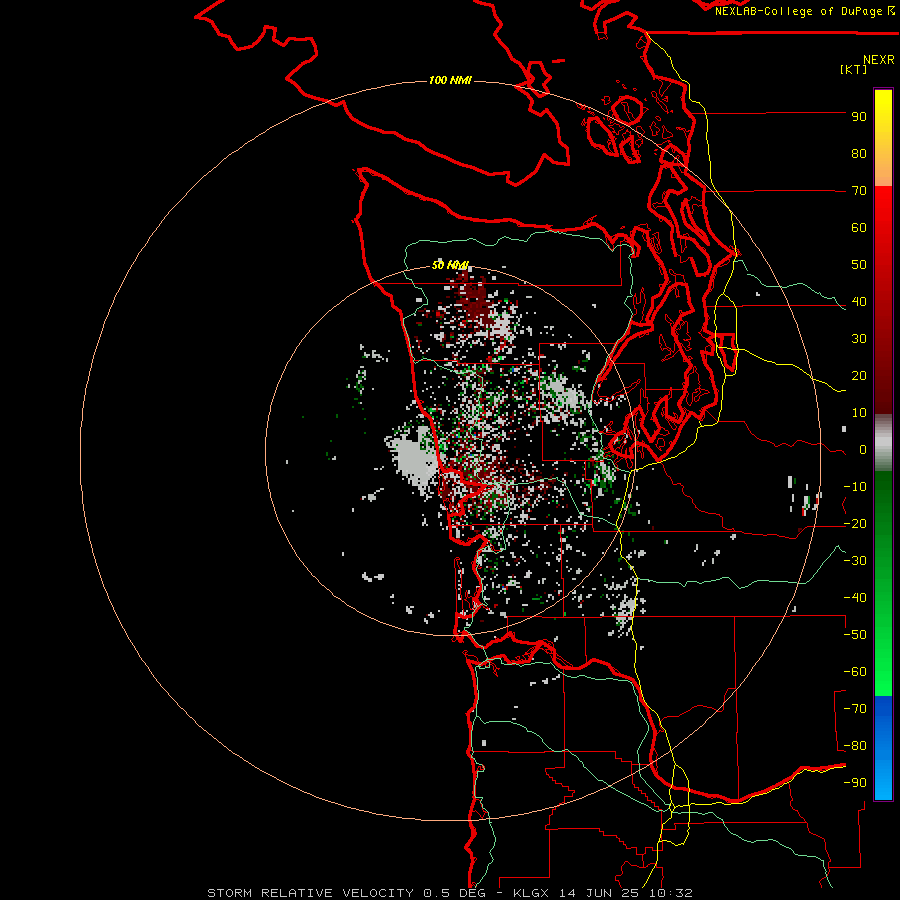
Task: Click the positive 10 scale label
Action: (859, 413)
